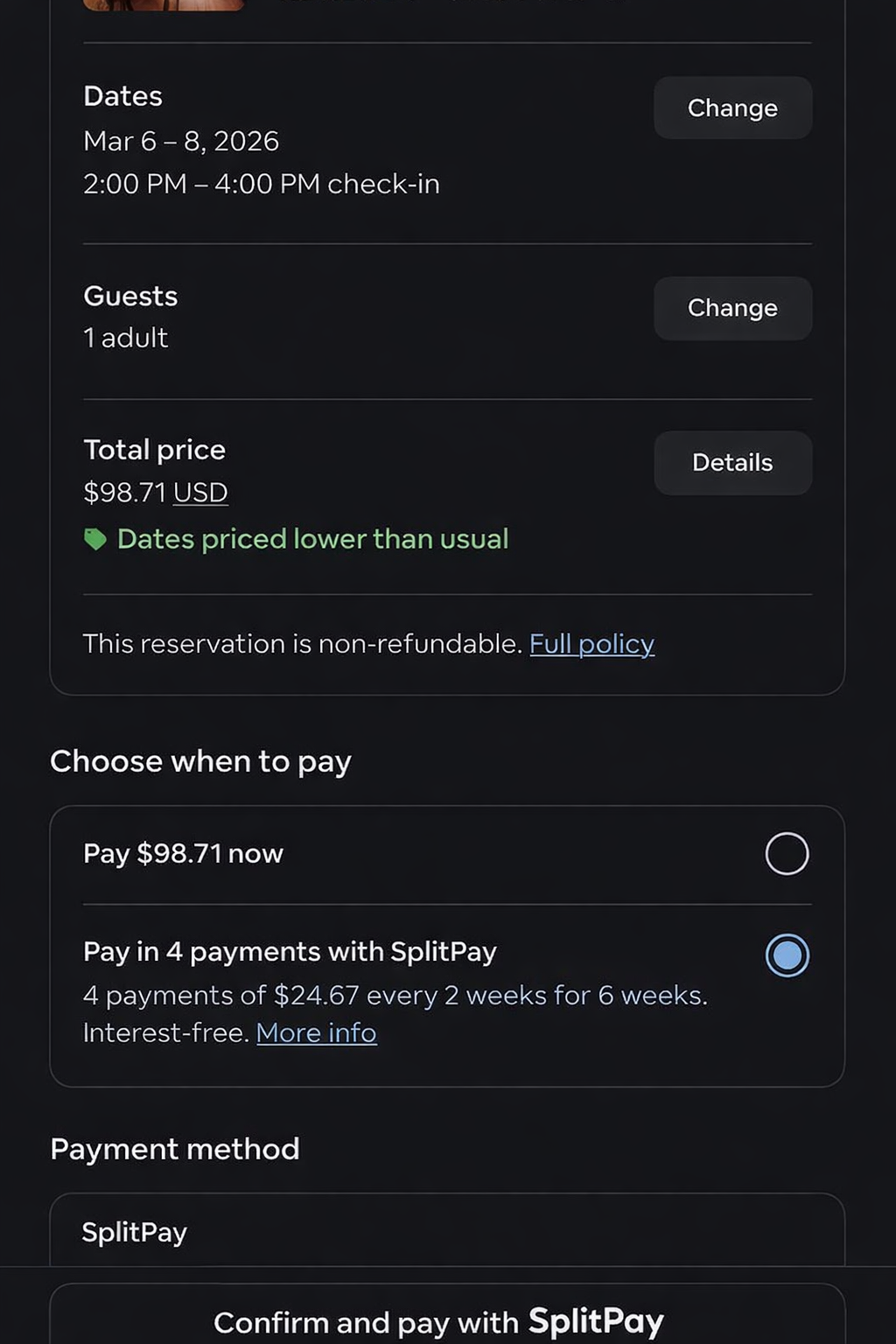This screenshot has height=1344, width=896.
Task: Click the USD currency link
Action: tap(200, 493)
